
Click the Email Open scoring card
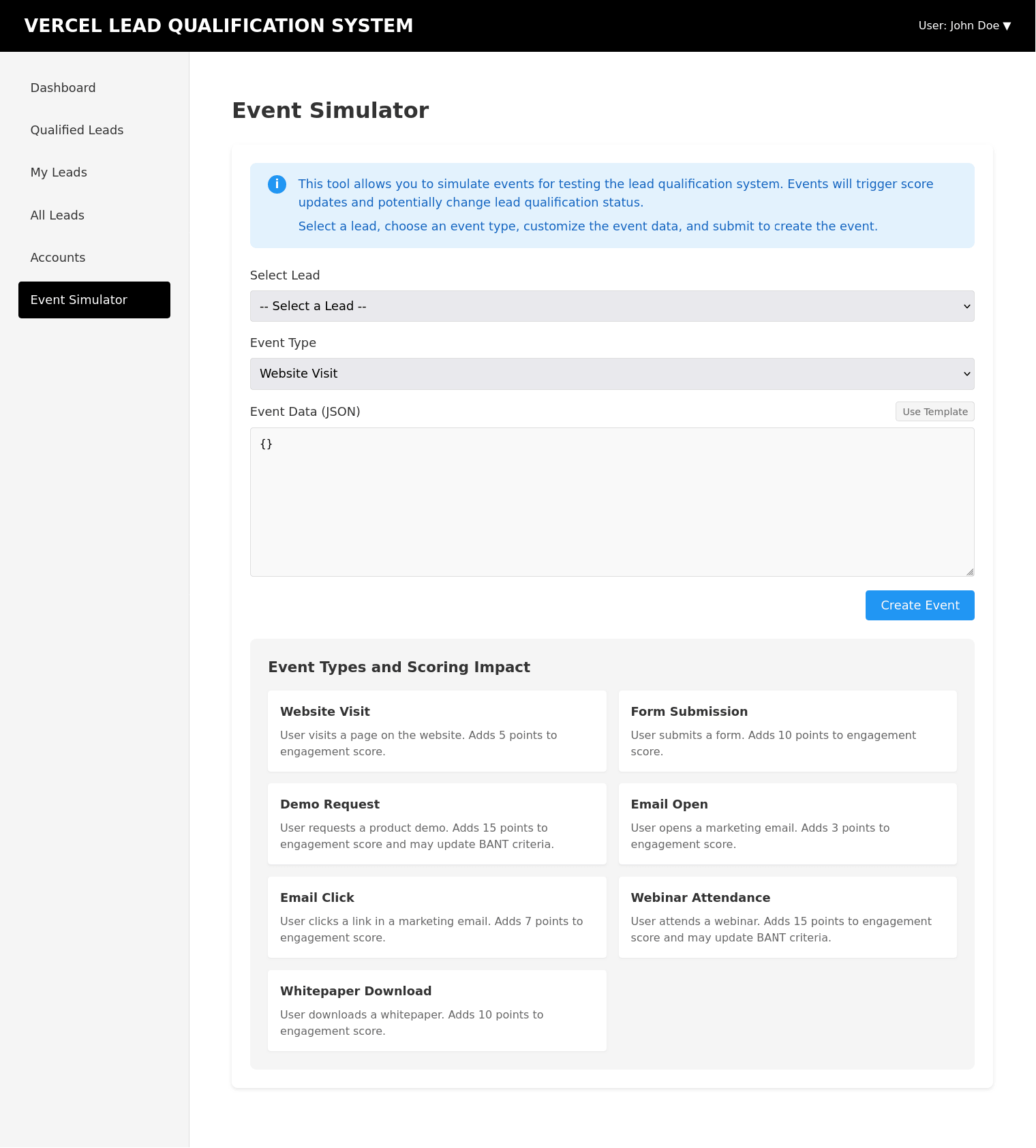(x=787, y=824)
